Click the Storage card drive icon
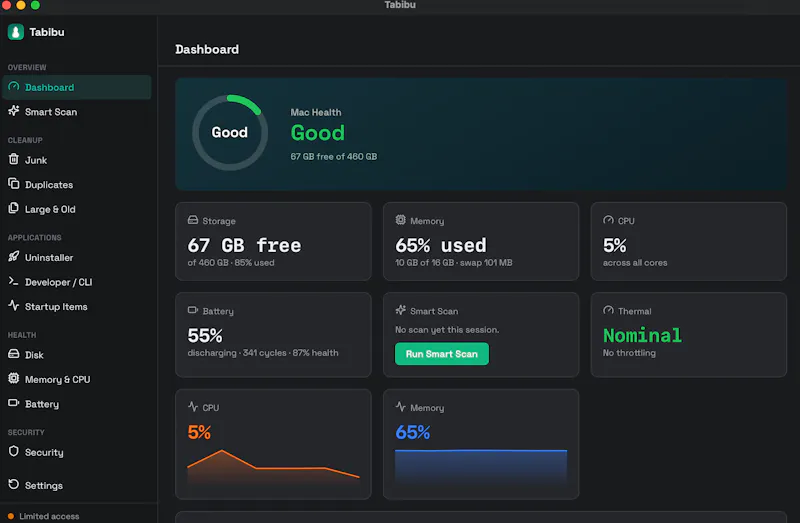The height and width of the screenshot is (523, 800). click(x=193, y=220)
